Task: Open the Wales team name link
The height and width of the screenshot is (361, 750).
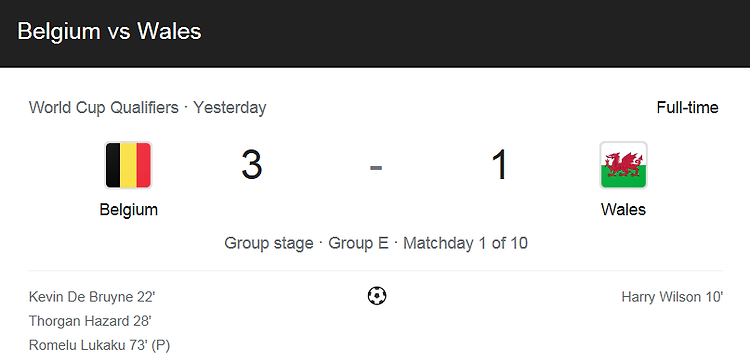Action: point(623,209)
